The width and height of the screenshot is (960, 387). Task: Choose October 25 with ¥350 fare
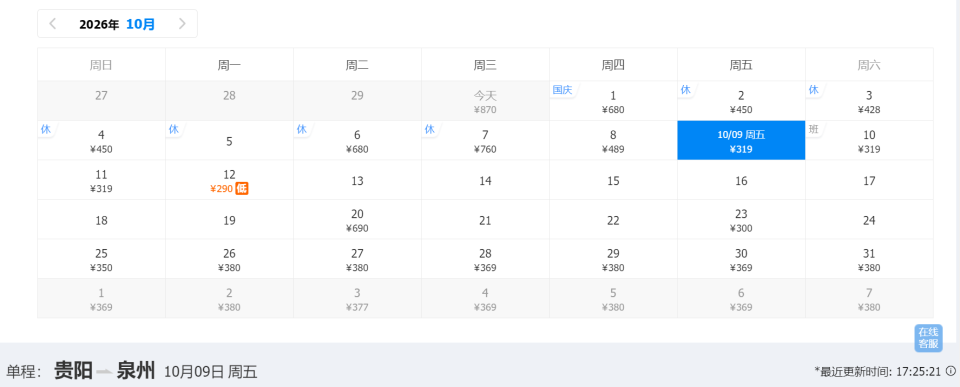pos(101,259)
